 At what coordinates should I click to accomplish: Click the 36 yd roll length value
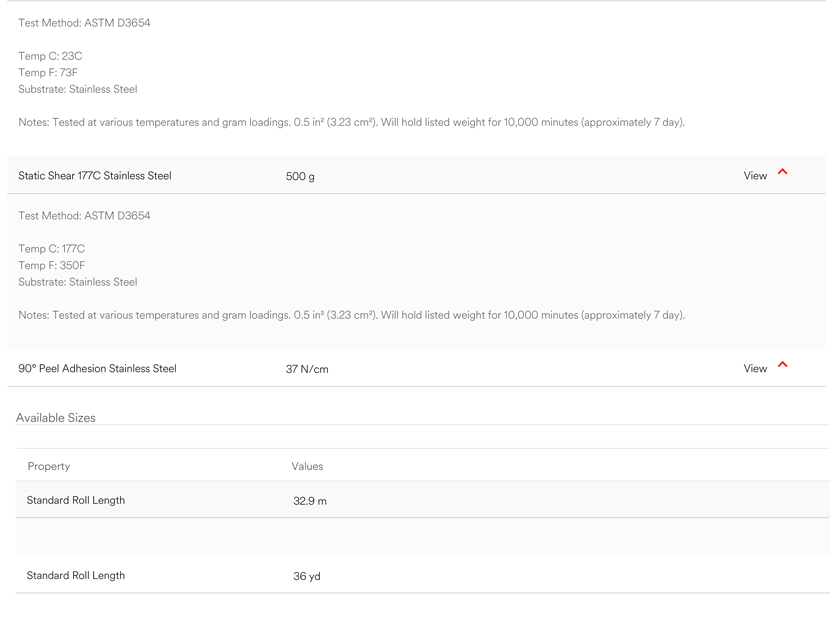(306, 576)
